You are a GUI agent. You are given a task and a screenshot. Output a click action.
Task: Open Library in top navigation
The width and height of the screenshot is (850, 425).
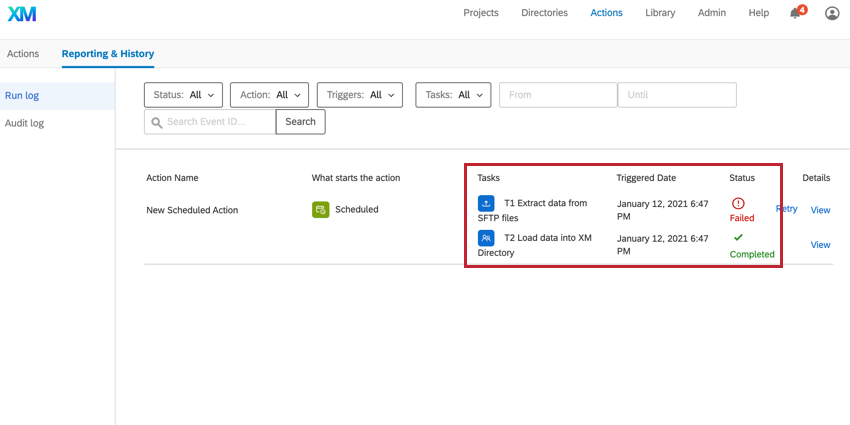[x=660, y=13]
